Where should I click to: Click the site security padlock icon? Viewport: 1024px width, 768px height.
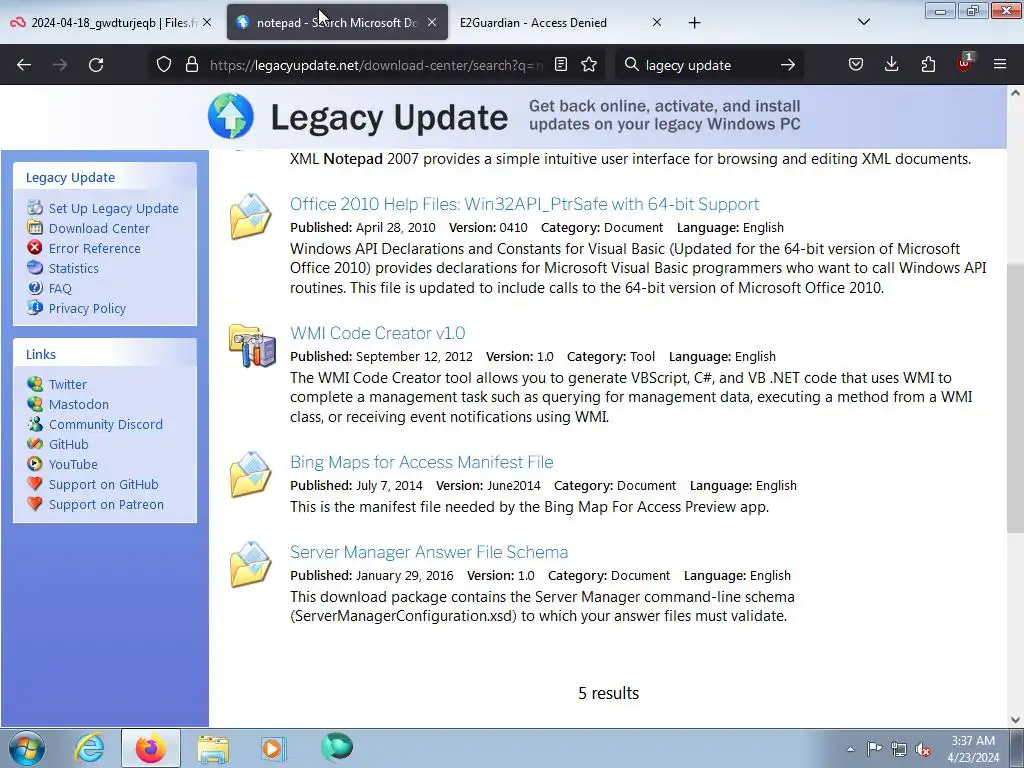[191, 65]
